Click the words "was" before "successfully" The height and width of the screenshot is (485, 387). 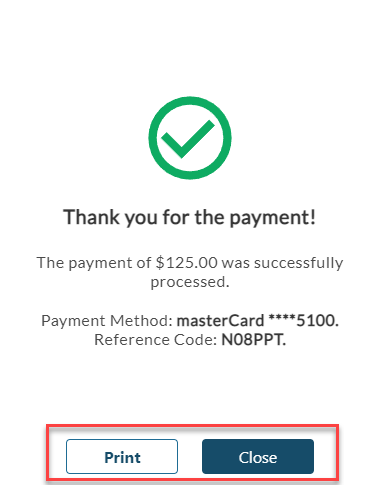point(236,263)
